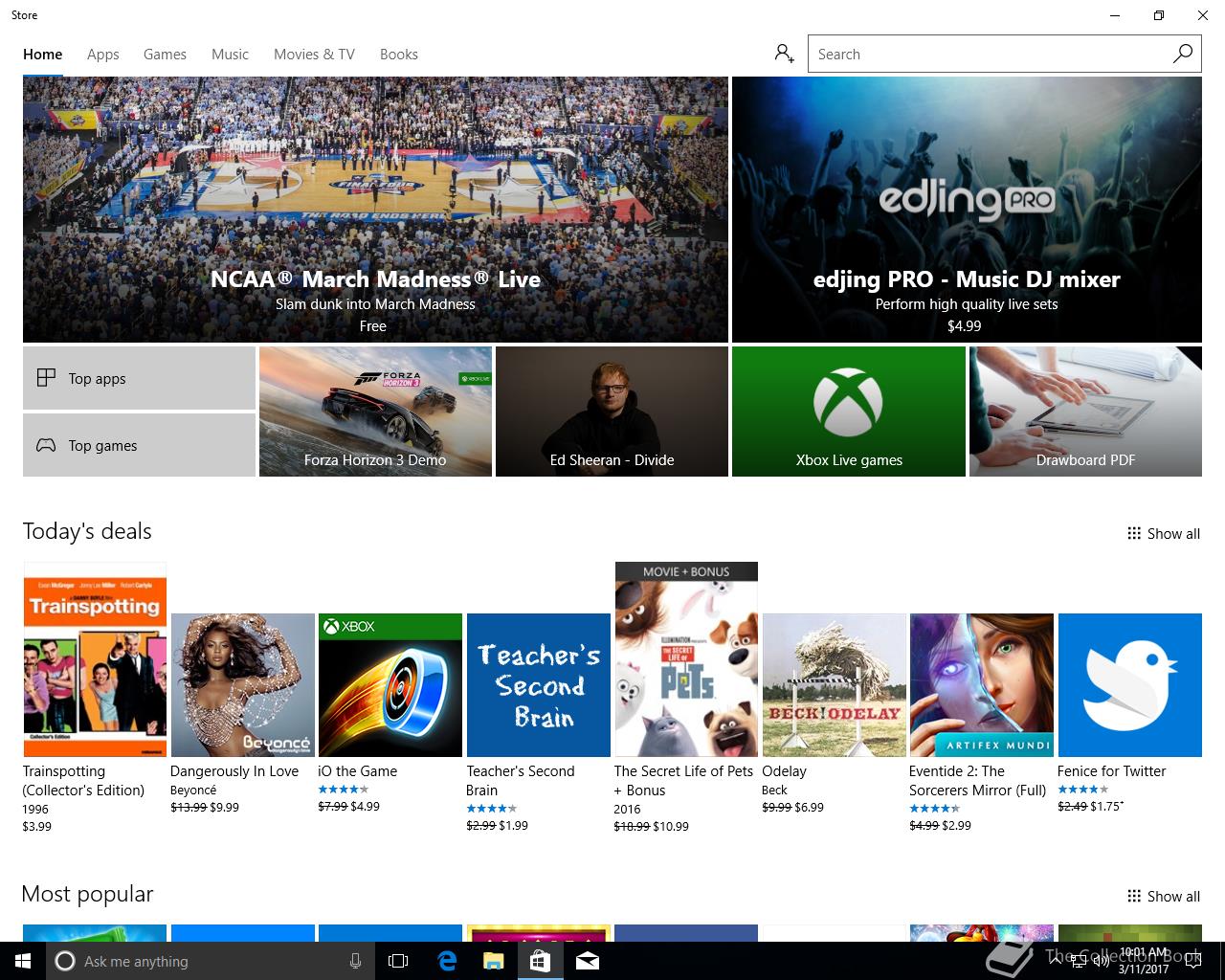This screenshot has width=1225, height=980.
Task: Go to the Games tab
Action: 165,54
